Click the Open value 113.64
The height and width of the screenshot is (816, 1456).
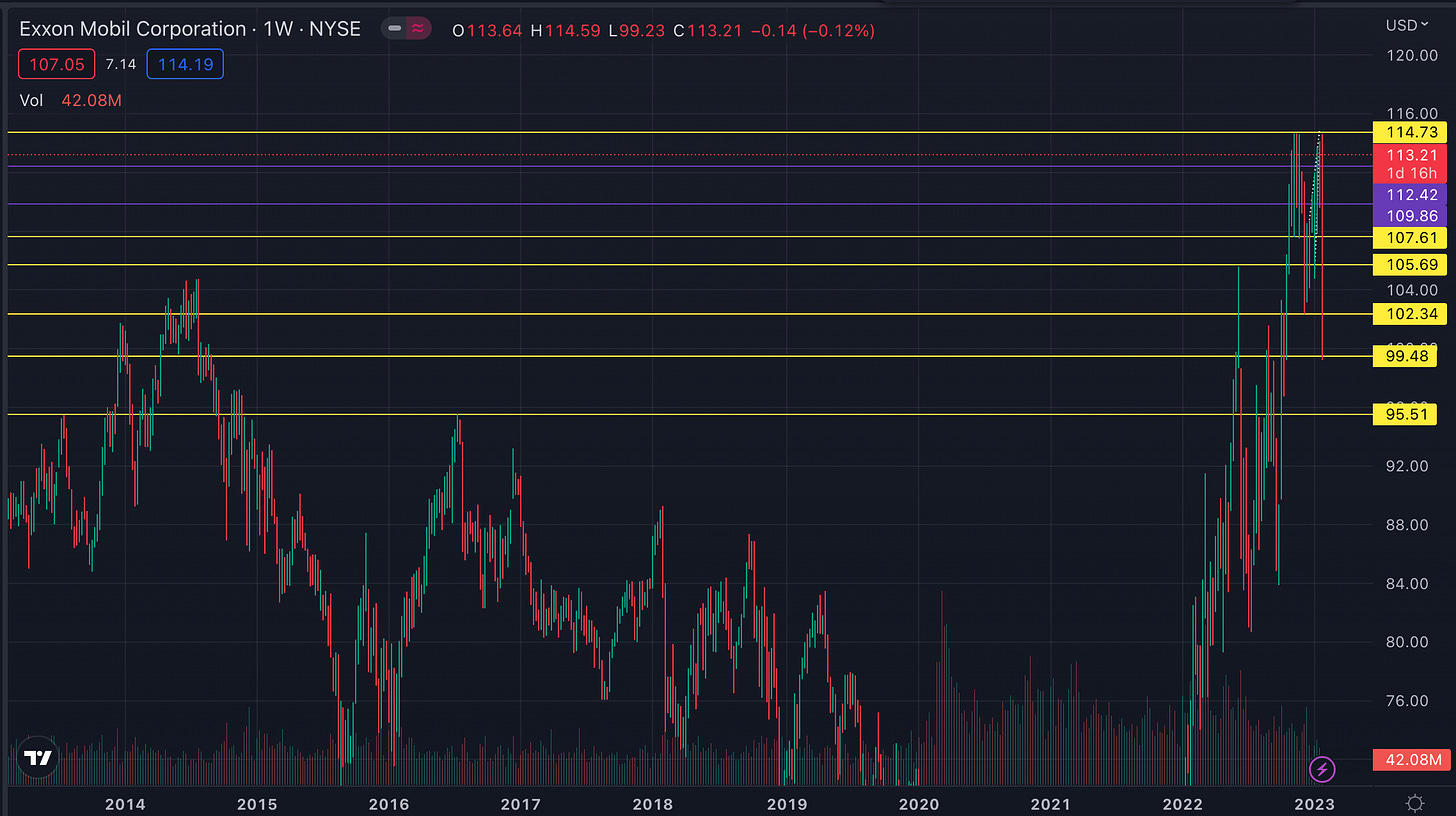496,30
